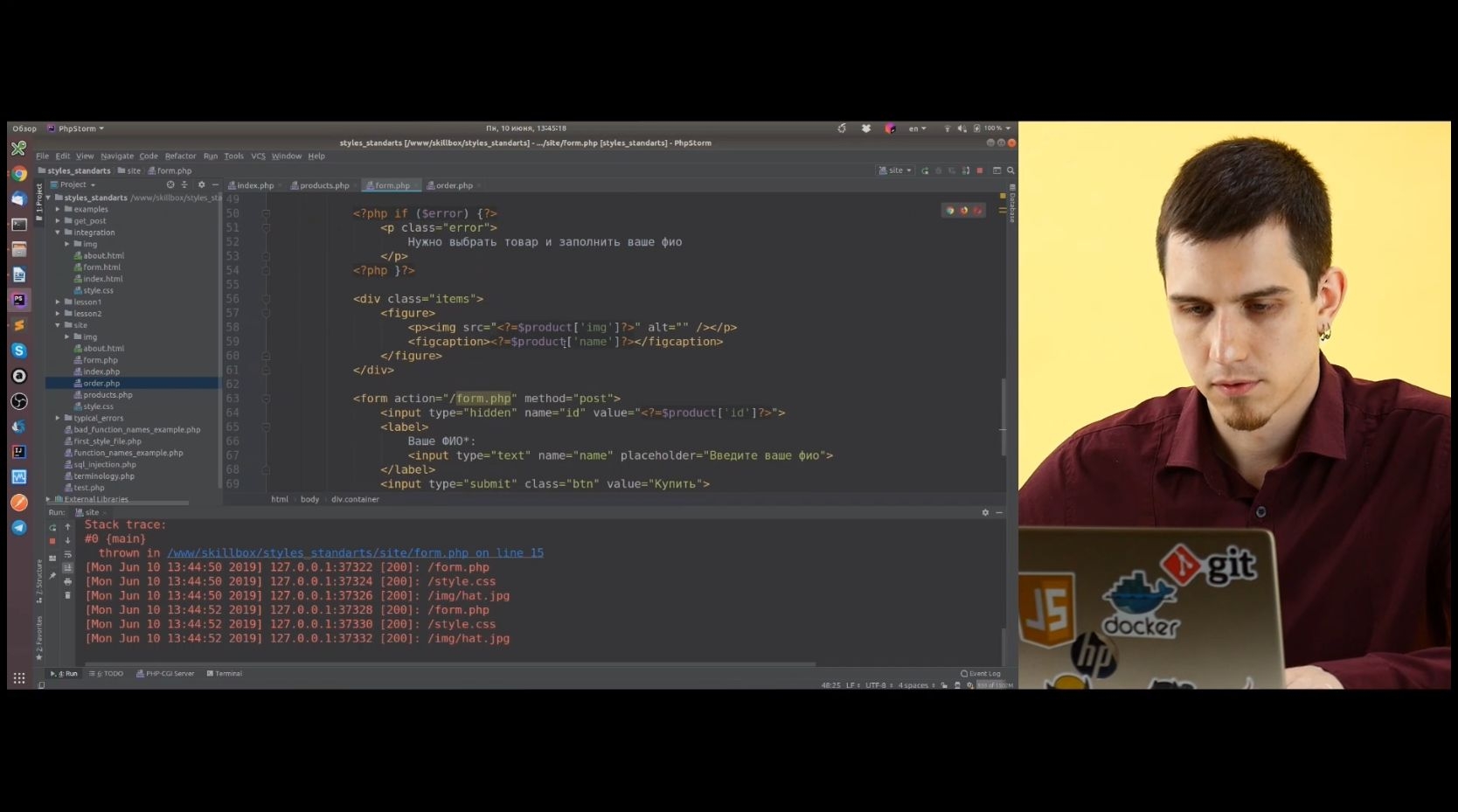Pin the Run tab
This screenshot has width=1458, height=812.
52,575
